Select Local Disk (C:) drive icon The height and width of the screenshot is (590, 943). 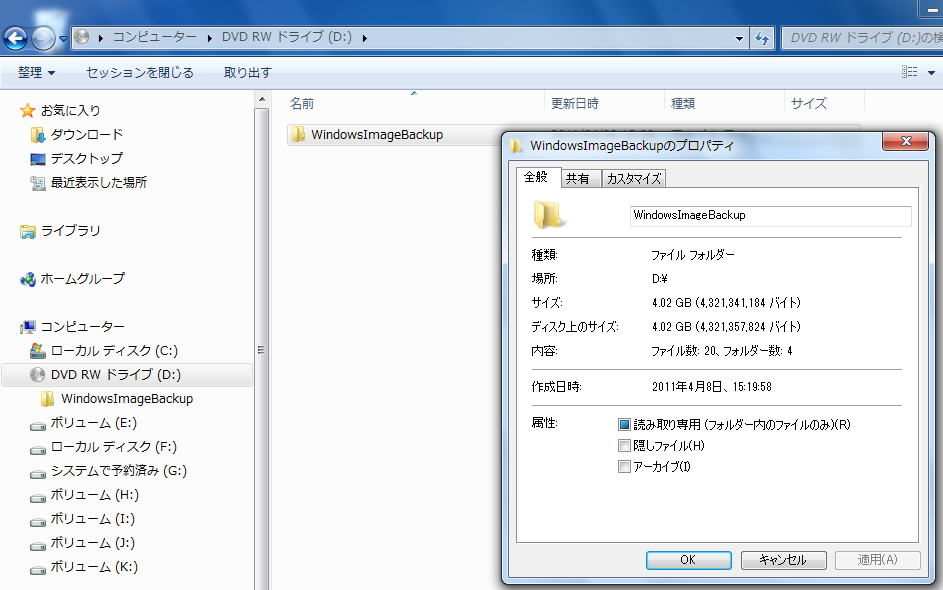38,351
